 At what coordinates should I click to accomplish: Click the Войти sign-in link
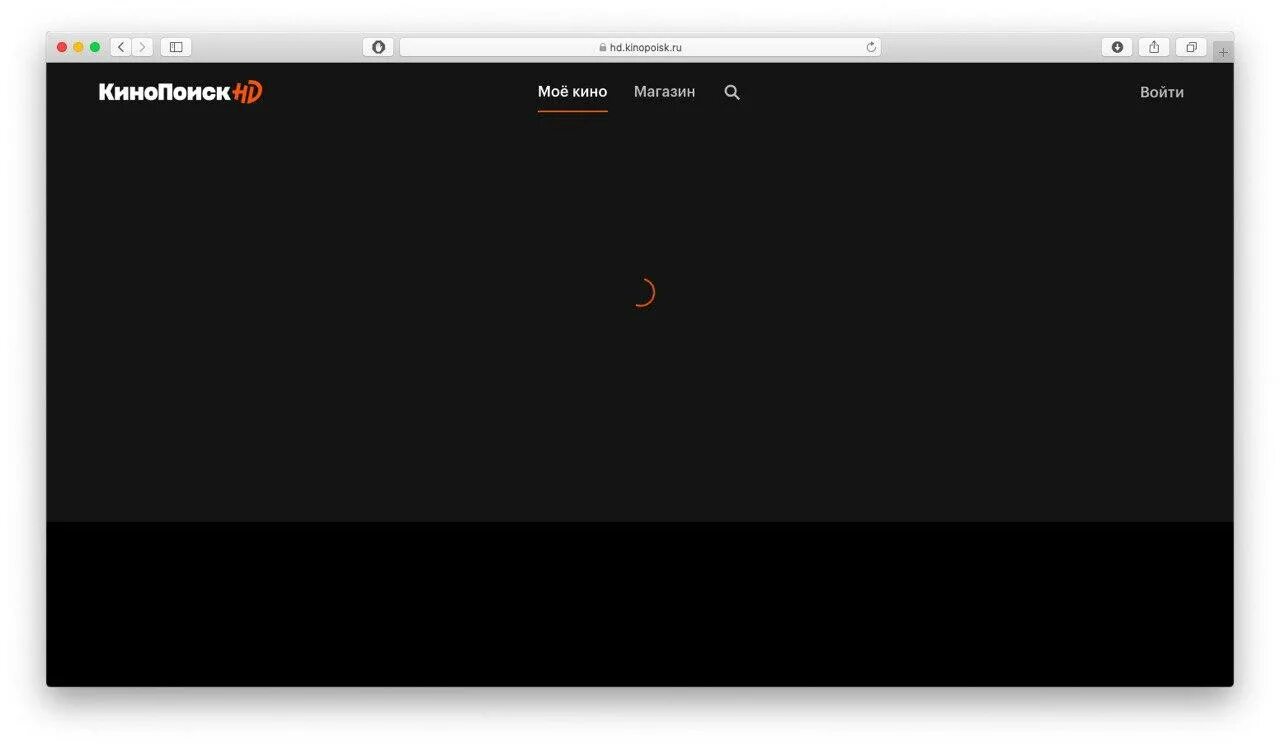coord(1162,92)
